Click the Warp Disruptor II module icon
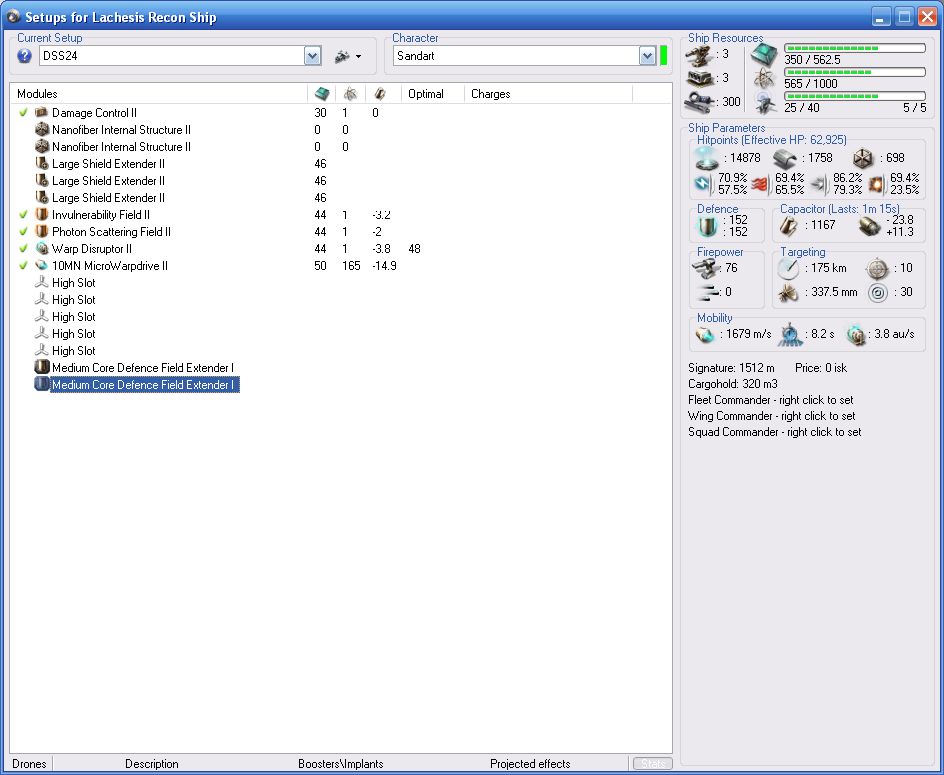The width and height of the screenshot is (944, 775). [x=42, y=248]
